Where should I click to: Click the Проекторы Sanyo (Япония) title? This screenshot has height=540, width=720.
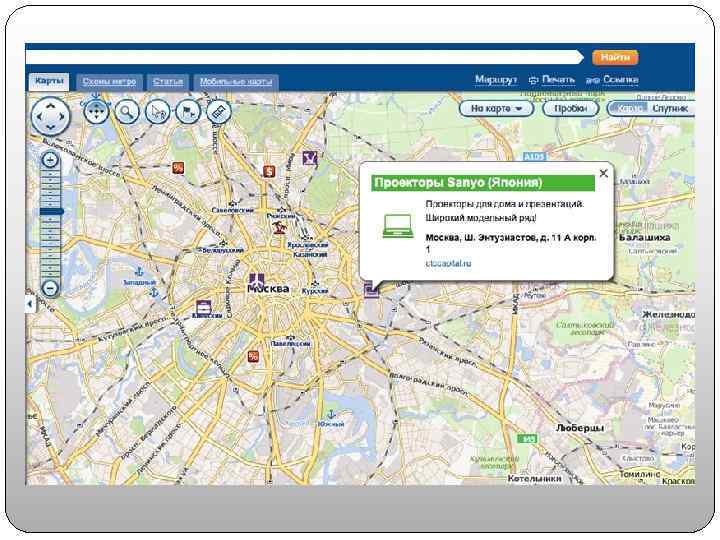click(458, 183)
